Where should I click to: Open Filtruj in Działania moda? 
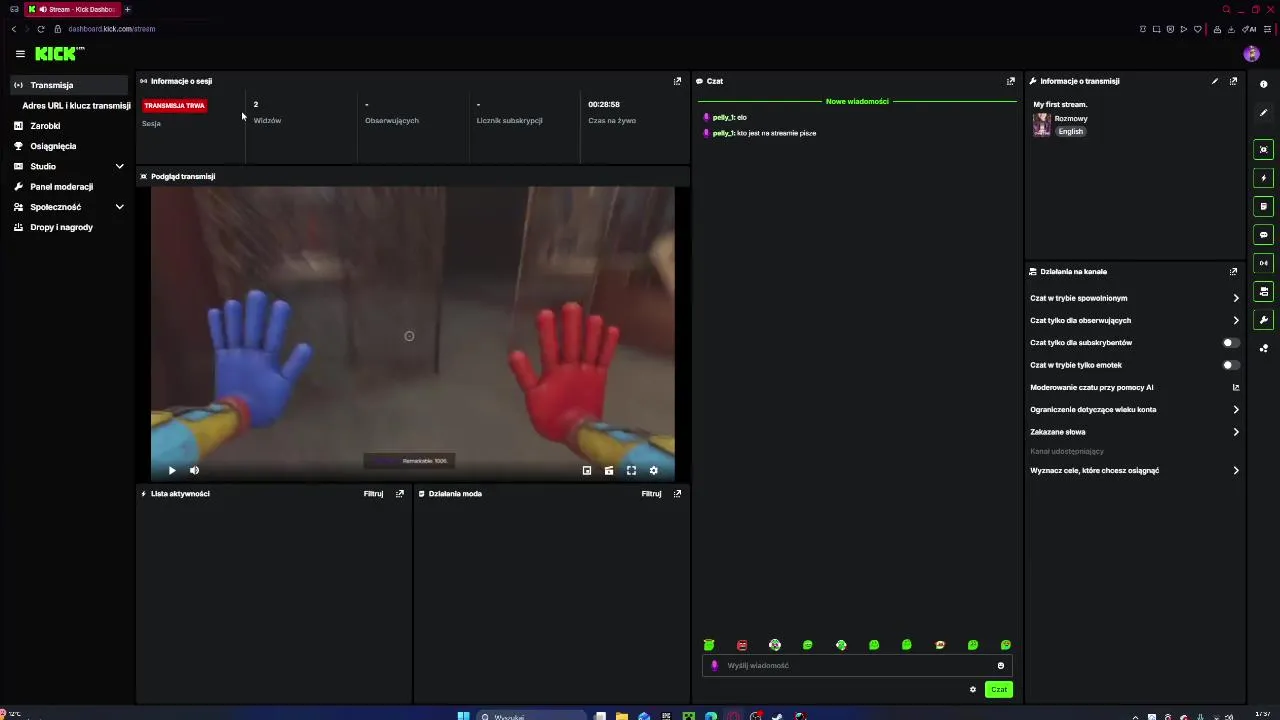click(651, 493)
